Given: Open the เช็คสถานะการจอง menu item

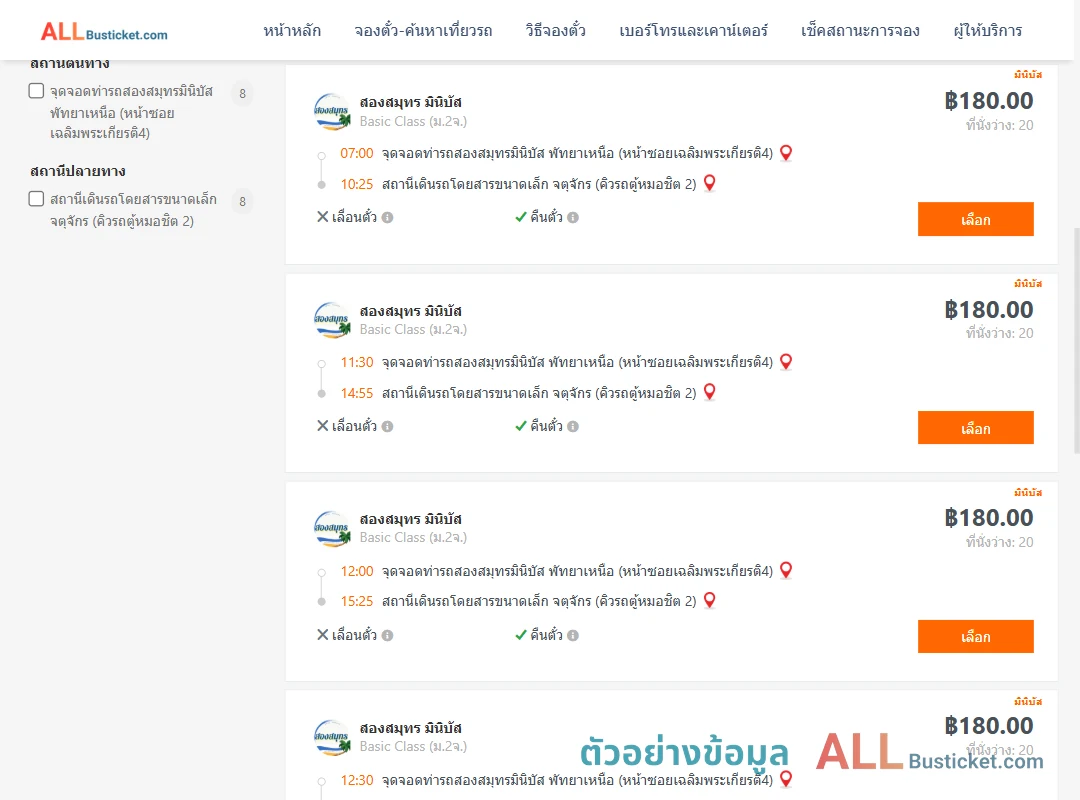Looking at the screenshot, I should (860, 31).
